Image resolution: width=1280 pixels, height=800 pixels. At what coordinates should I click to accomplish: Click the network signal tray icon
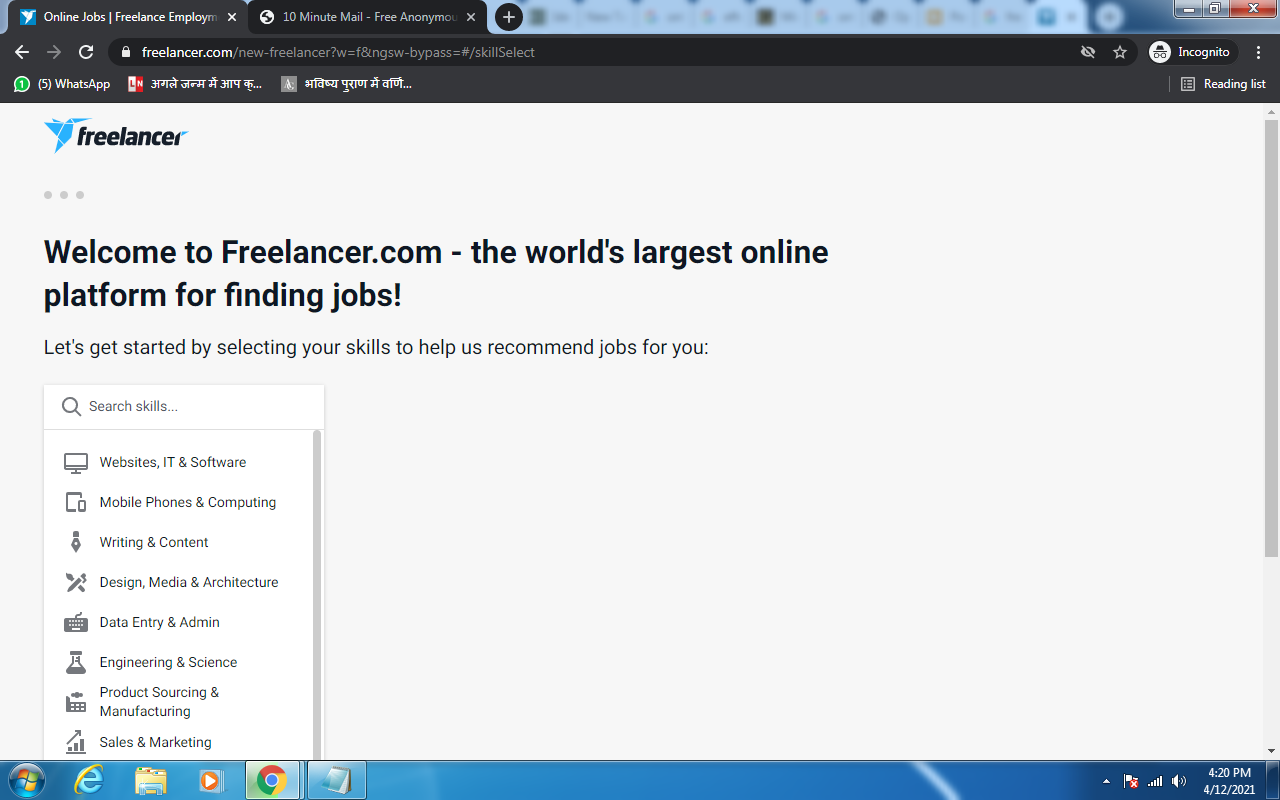coord(1156,781)
